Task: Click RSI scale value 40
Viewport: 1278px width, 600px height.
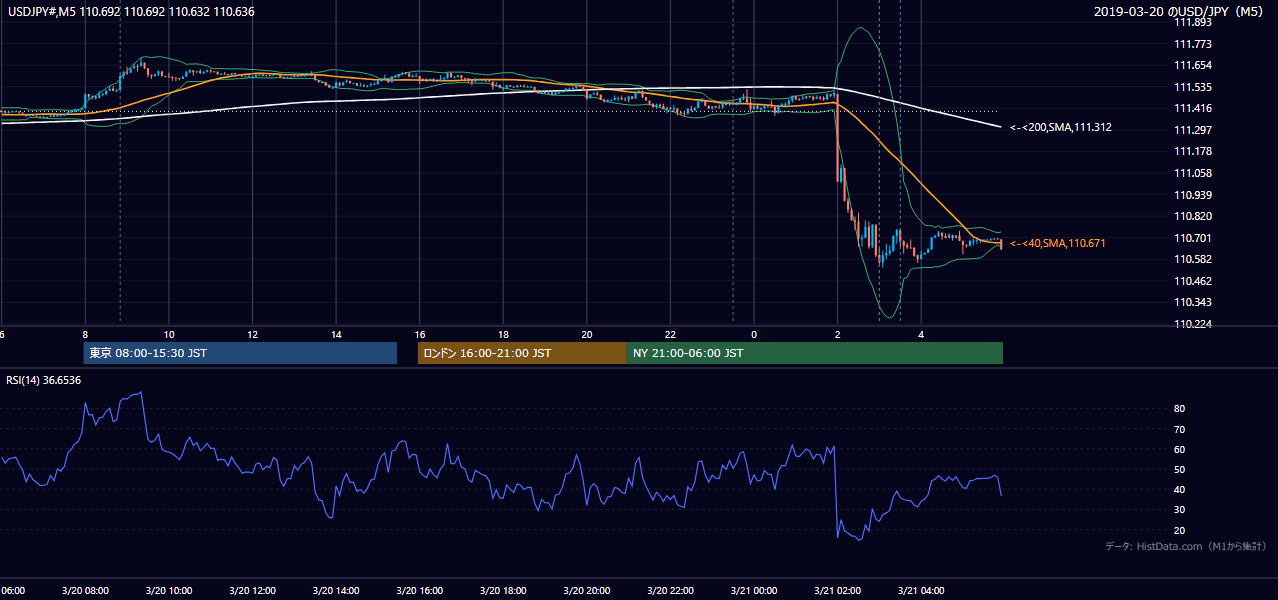Action: tap(1180, 489)
